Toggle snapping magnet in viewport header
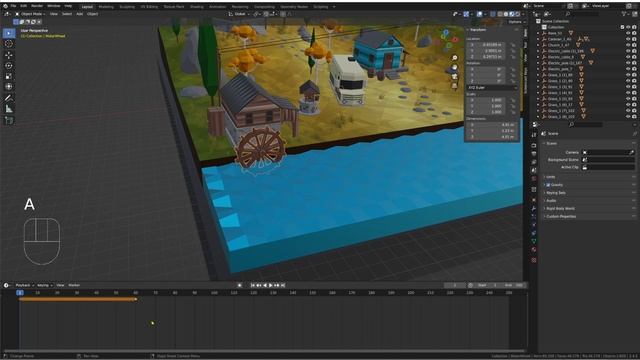Viewport: 640px width, 360px height. point(266,14)
